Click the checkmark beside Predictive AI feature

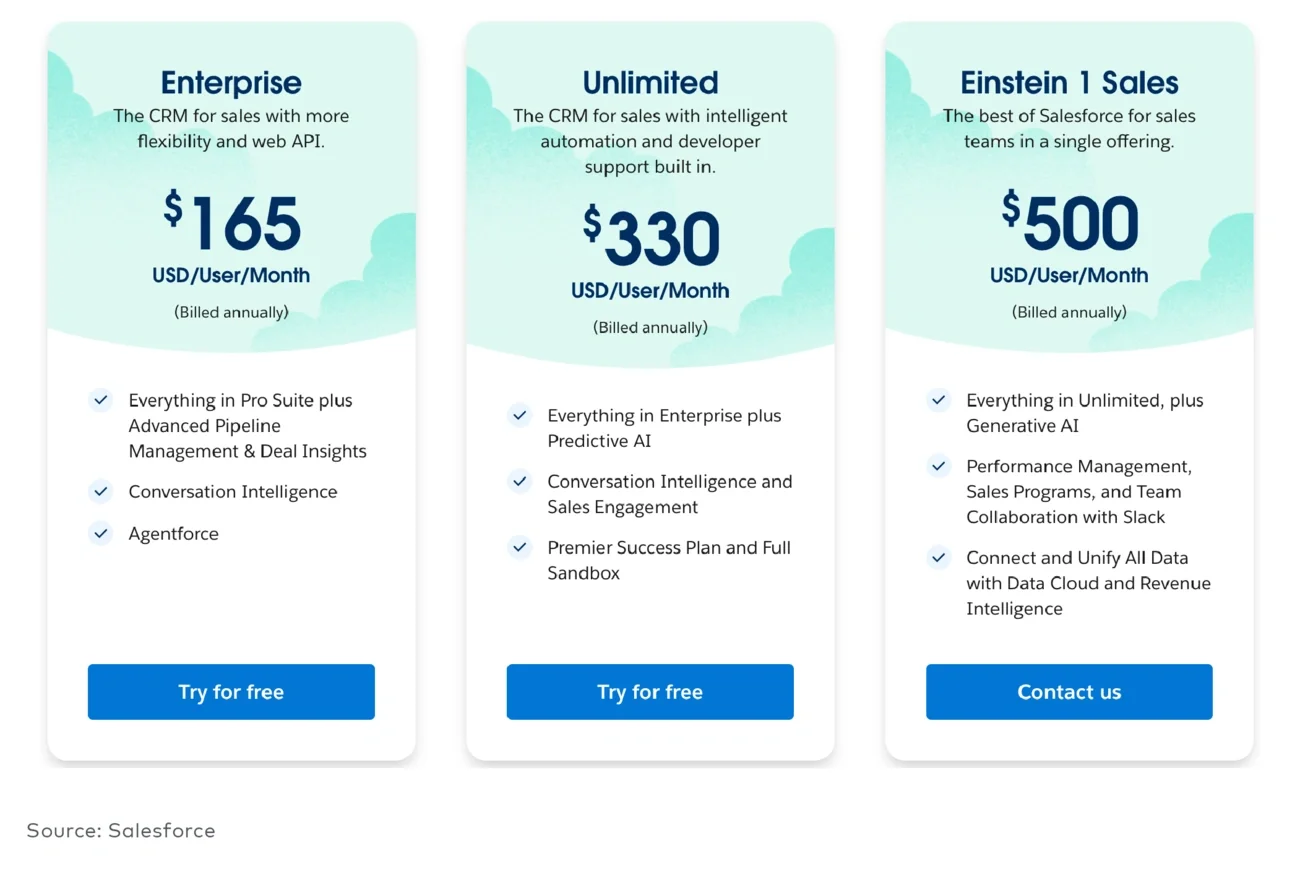pos(519,415)
